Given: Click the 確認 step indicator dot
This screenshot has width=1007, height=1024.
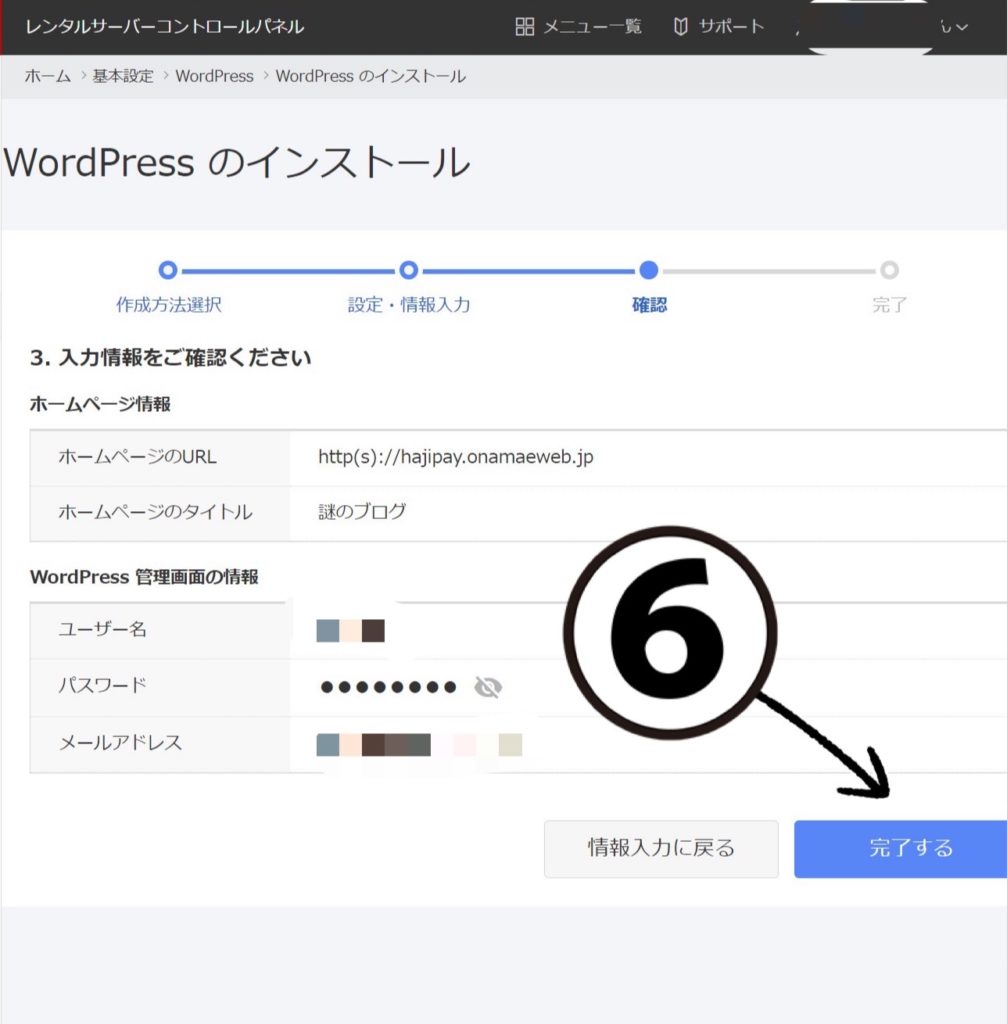Looking at the screenshot, I should click(x=648, y=270).
